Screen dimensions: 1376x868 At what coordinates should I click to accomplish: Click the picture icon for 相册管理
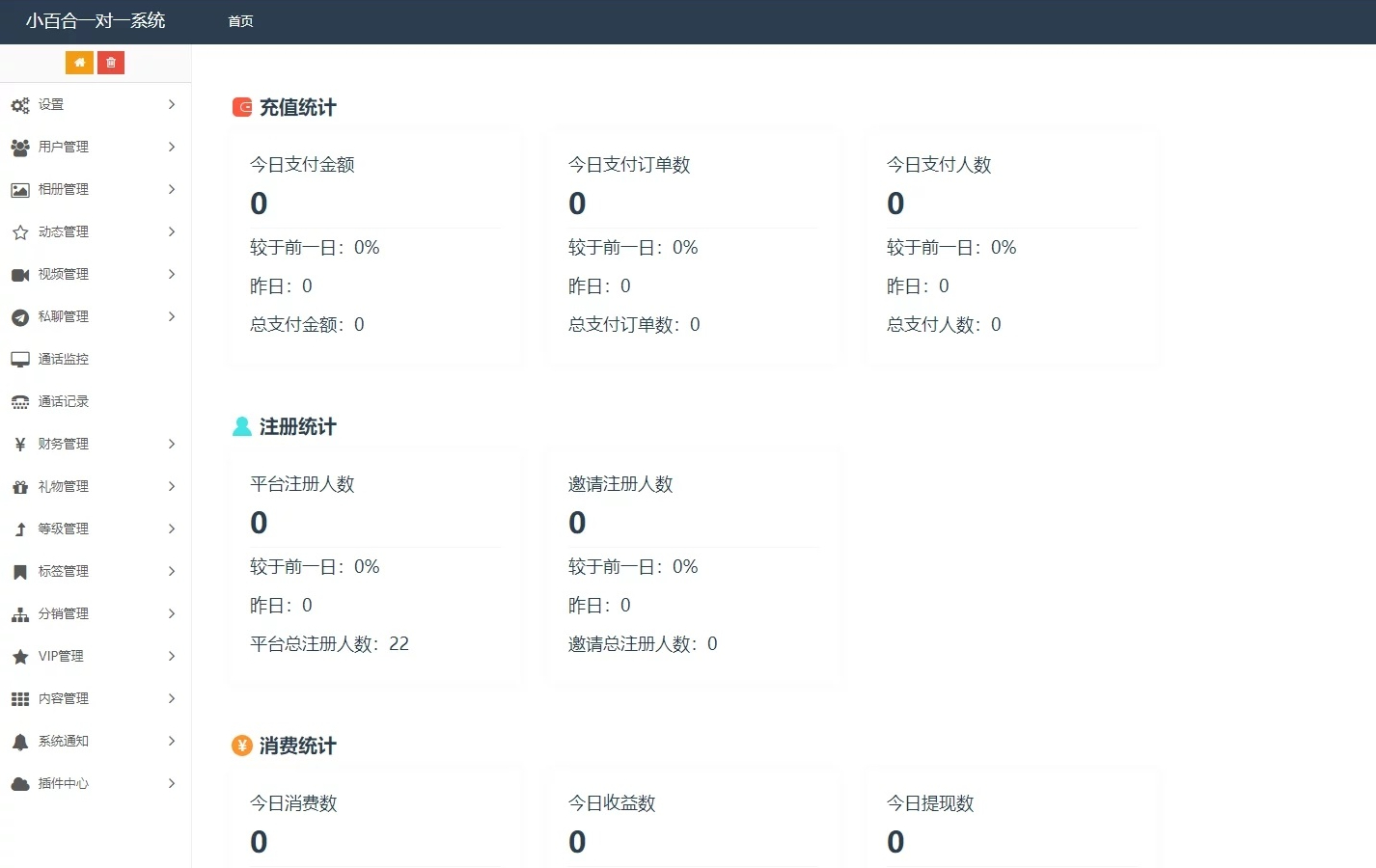point(20,190)
